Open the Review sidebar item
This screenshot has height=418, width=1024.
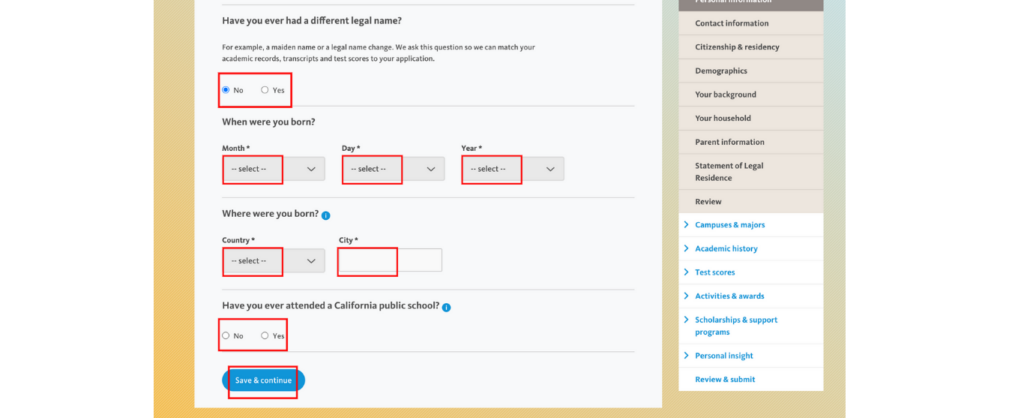751,202
